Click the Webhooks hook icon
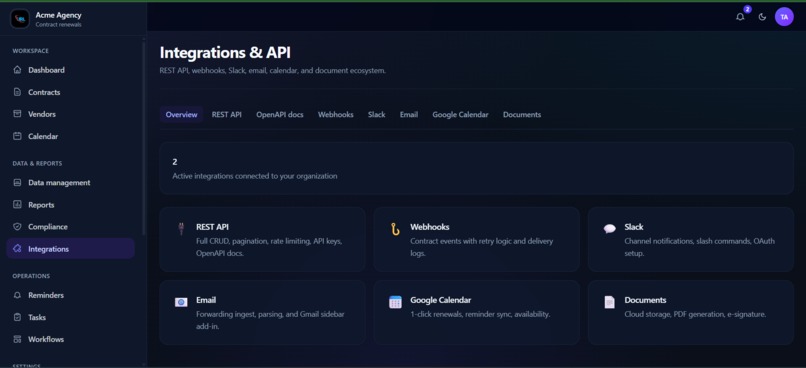The width and height of the screenshot is (806, 368). (395, 229)
